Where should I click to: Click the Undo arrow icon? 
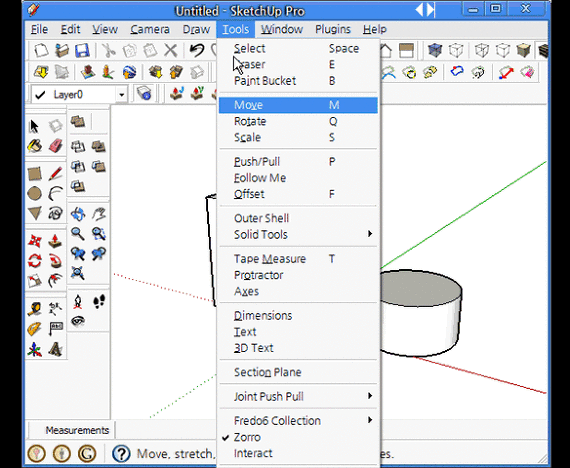pos(197,50)
